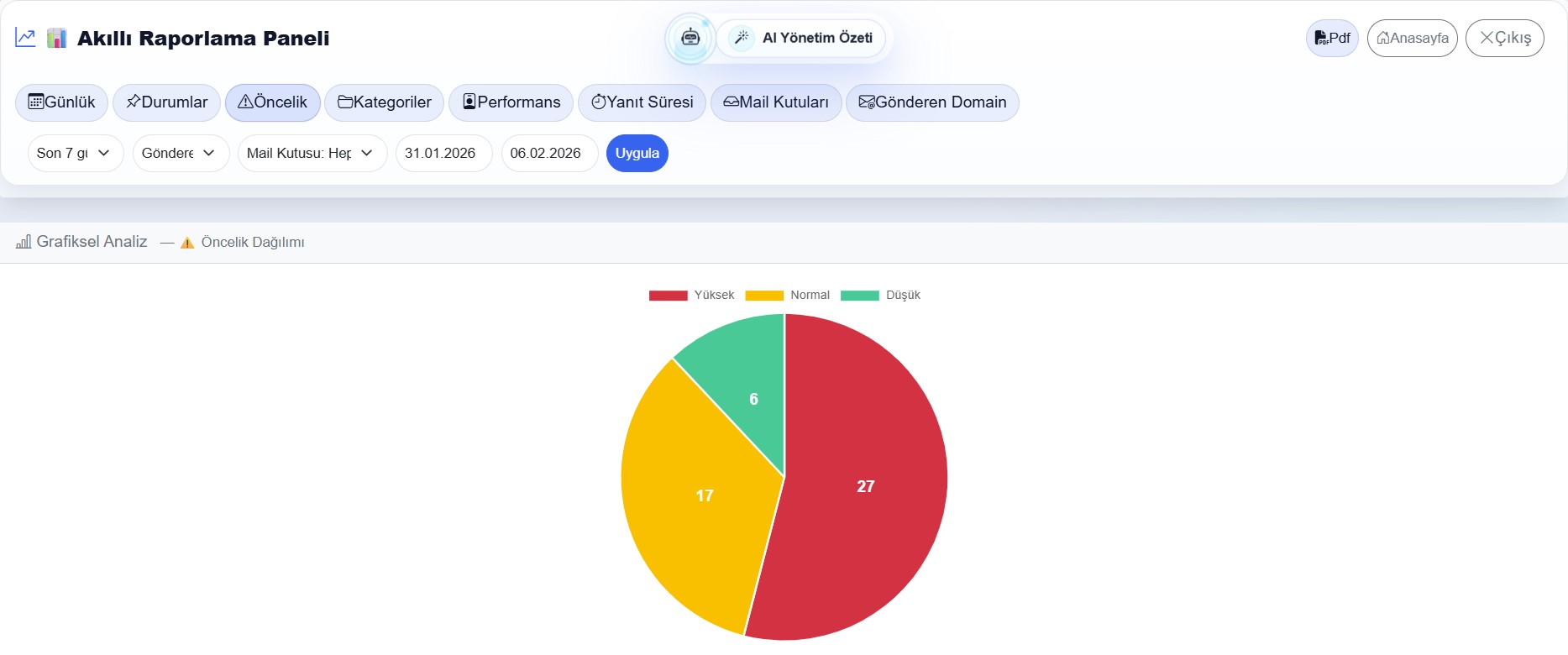This screenshot has height=655, width=1568.
Task: Click the home icon in Anasayfa button
Action: 1382,38
